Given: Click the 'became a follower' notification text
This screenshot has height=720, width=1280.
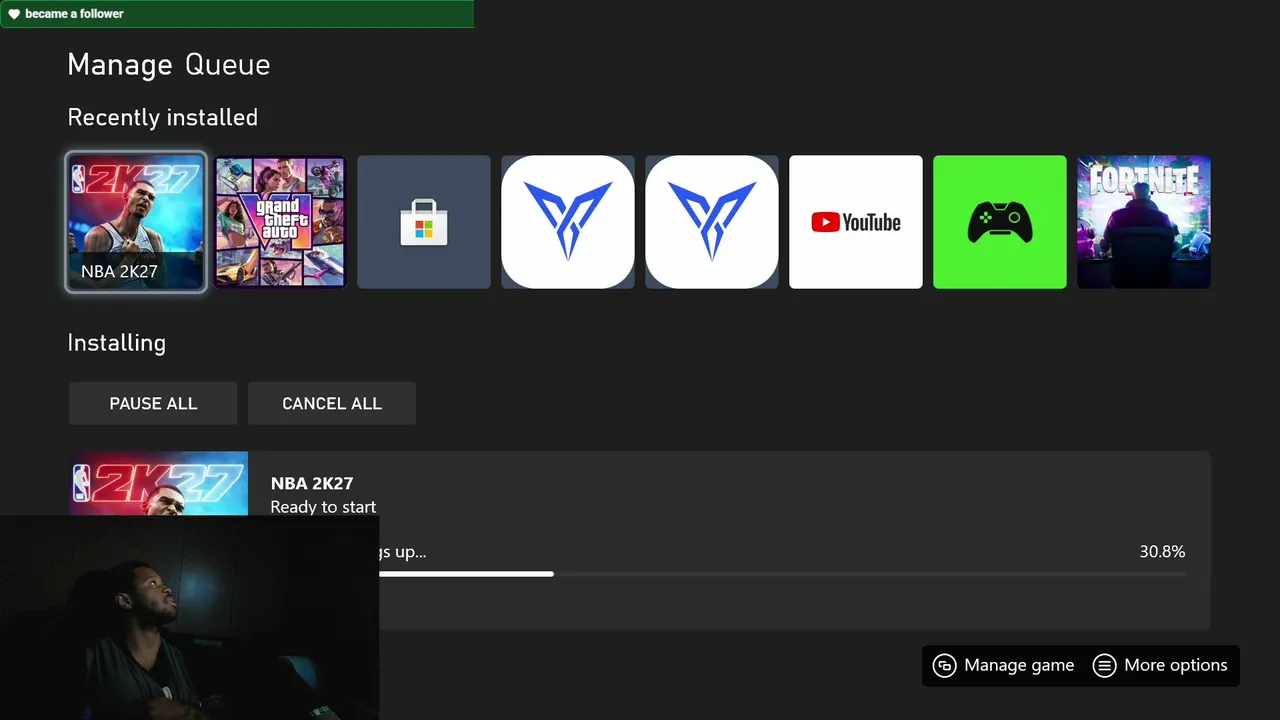Looking at the screenshot, I should [x=75, y=14].
